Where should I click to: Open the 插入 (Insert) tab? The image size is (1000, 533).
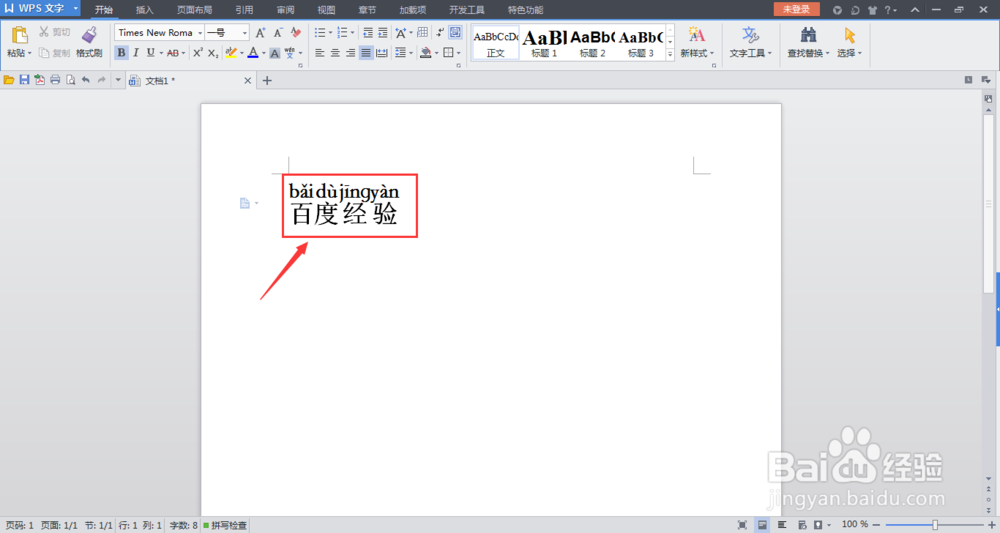pos(145,10)
